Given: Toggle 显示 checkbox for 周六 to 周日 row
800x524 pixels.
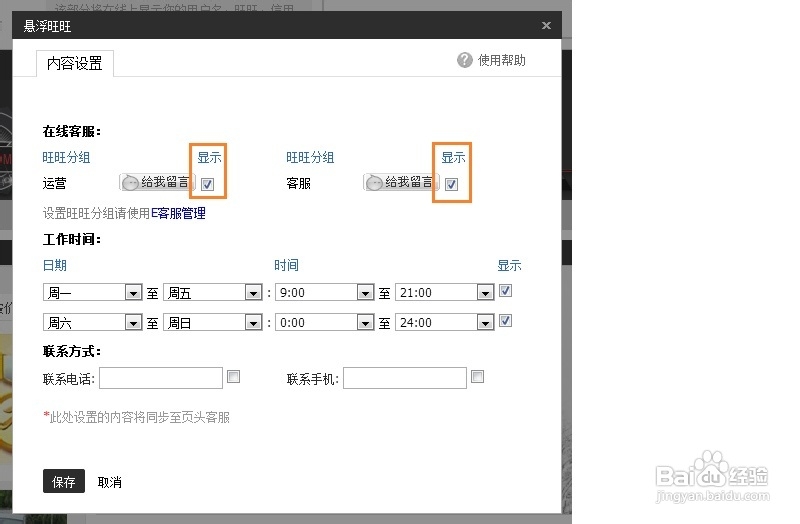Looking at the screenshot, I should (x=505, y=321).
